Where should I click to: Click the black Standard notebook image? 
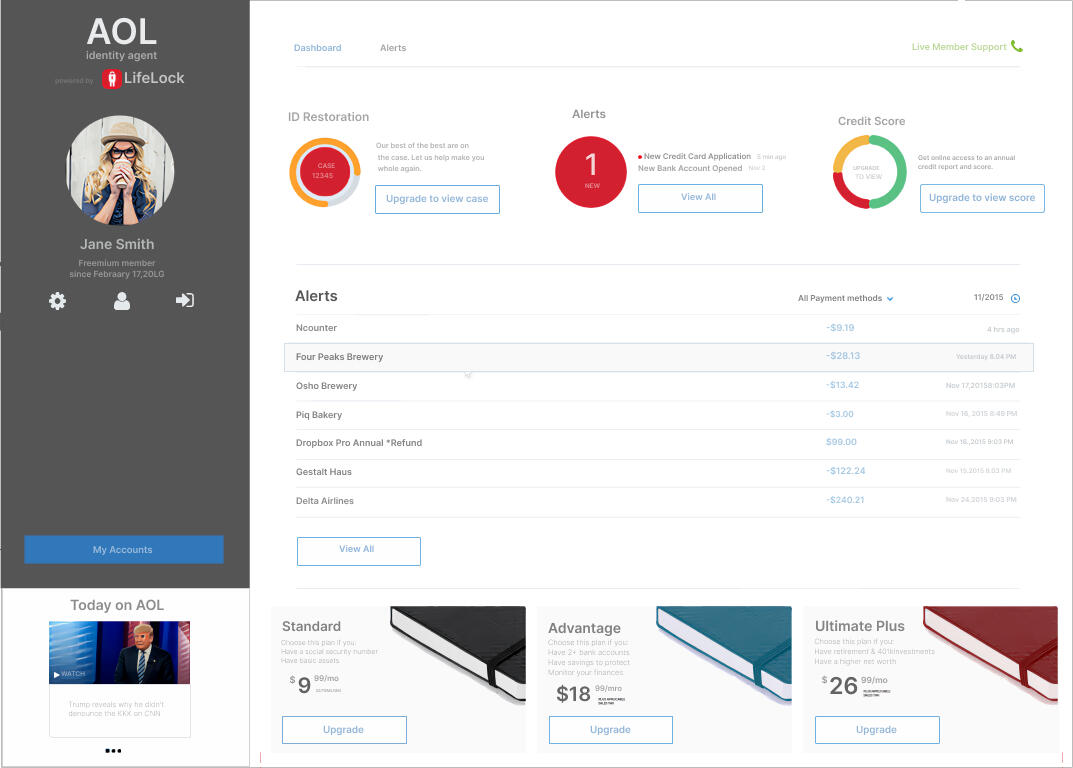[458, 654]
